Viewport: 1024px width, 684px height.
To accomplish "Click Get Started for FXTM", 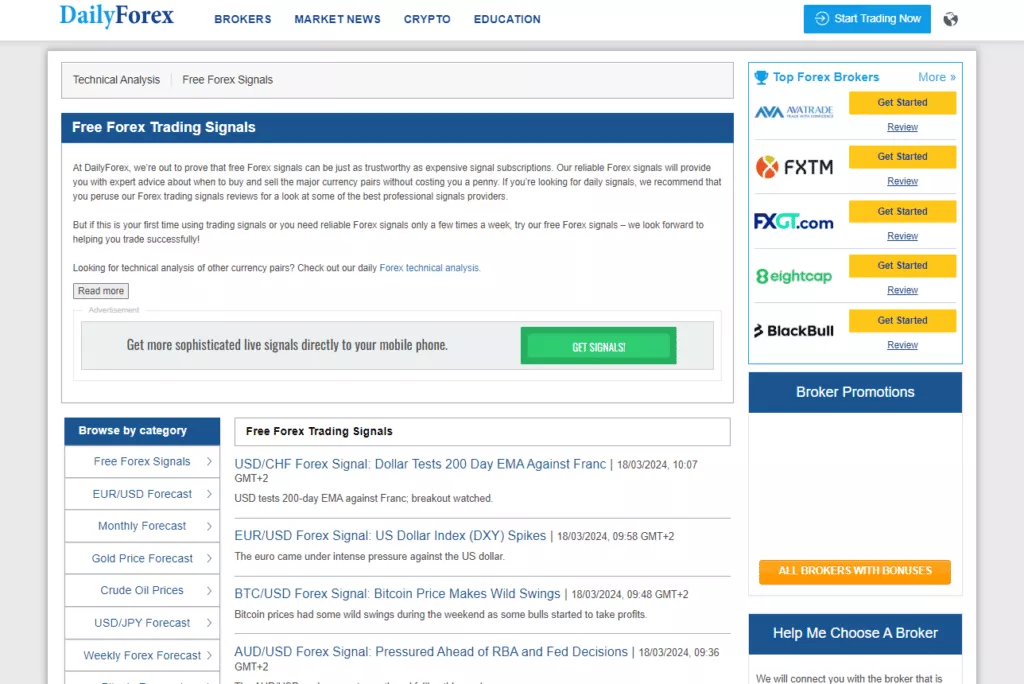I will tap(902, 157).
